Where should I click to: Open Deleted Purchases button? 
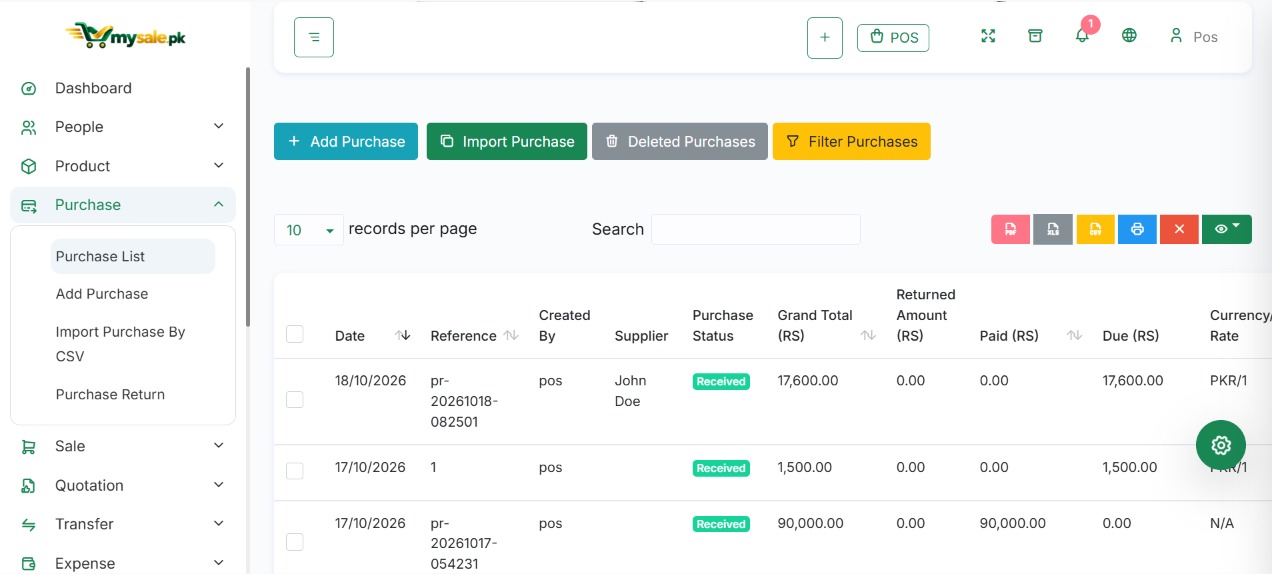(x=680, y=141)
